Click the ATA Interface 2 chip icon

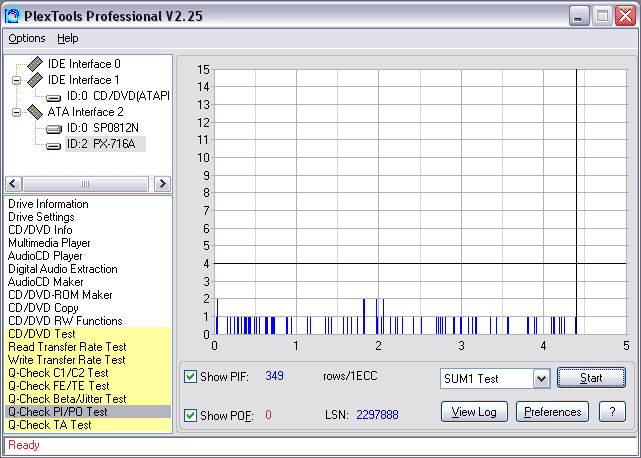click(35, 112)
